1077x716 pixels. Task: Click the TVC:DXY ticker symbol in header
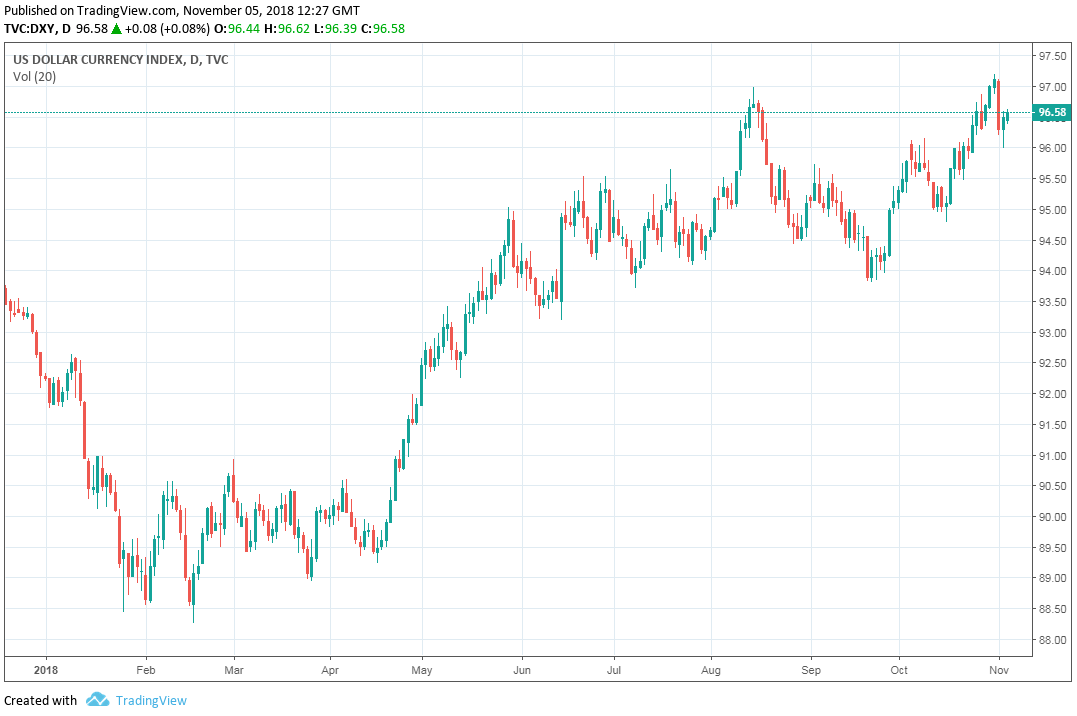(x=28, y=29)
